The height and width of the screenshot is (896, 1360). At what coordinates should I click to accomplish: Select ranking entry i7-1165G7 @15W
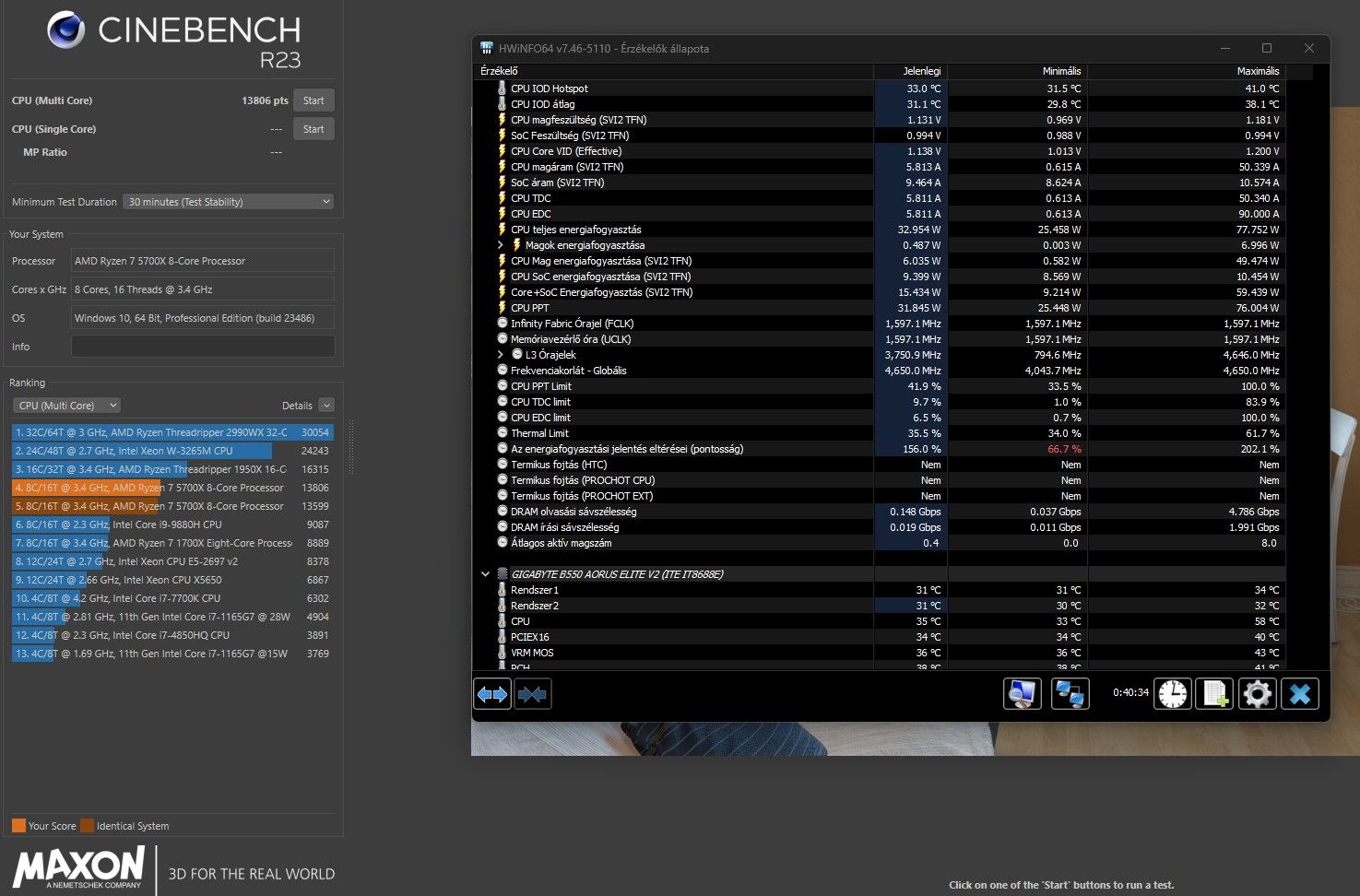(172, 654)
